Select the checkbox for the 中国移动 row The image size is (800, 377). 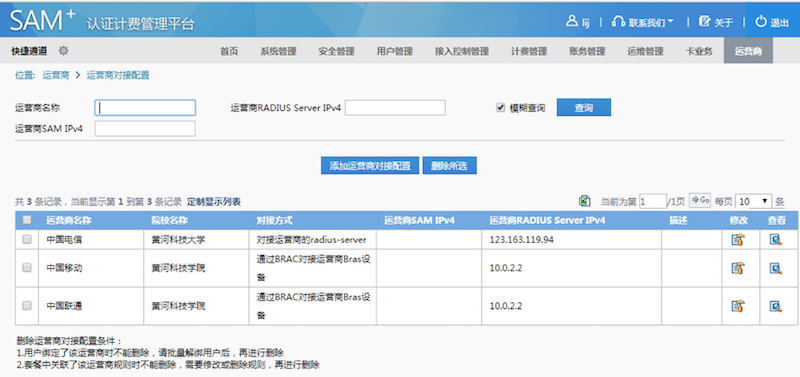[27, 267]
